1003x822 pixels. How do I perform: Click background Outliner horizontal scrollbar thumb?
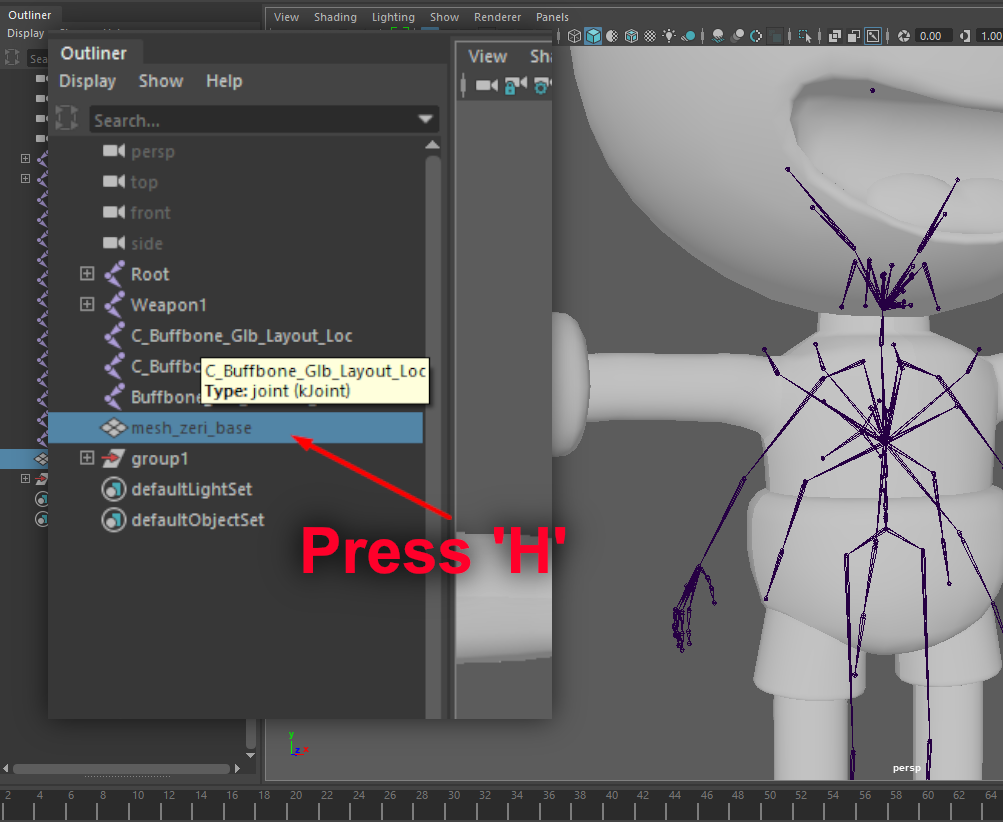(x=121, y=768)
